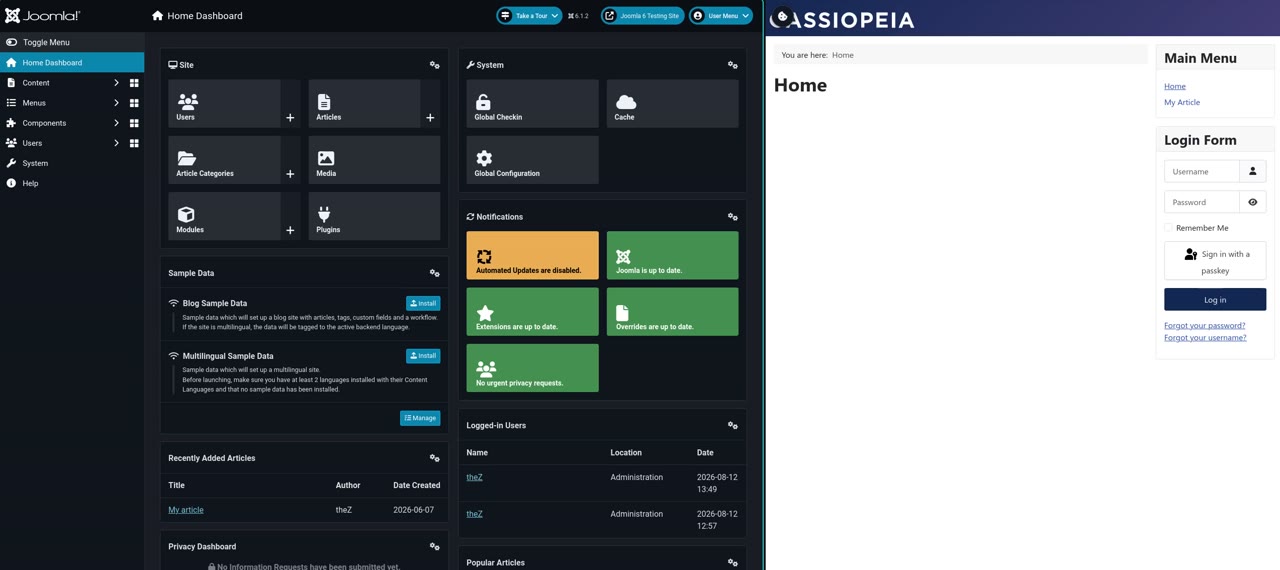Add new article category with plus icon
1280x570 pixels.
pyautogui.click(x=290, y=174)
